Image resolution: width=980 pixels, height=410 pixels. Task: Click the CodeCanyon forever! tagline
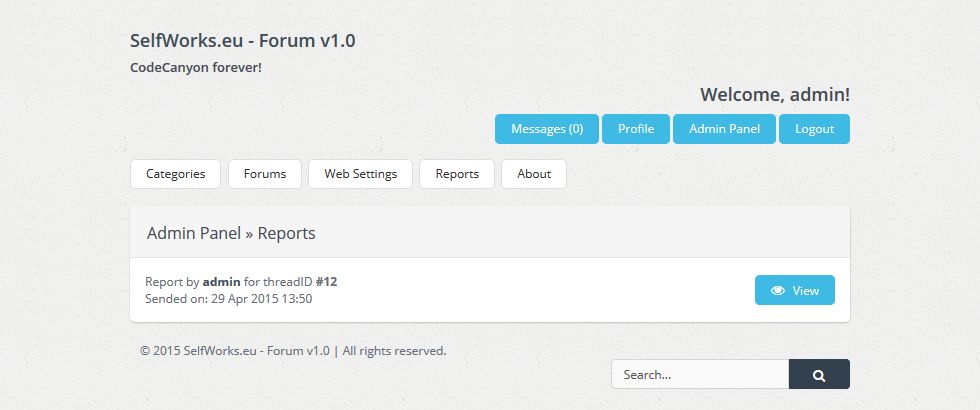[x=196, y=68]
